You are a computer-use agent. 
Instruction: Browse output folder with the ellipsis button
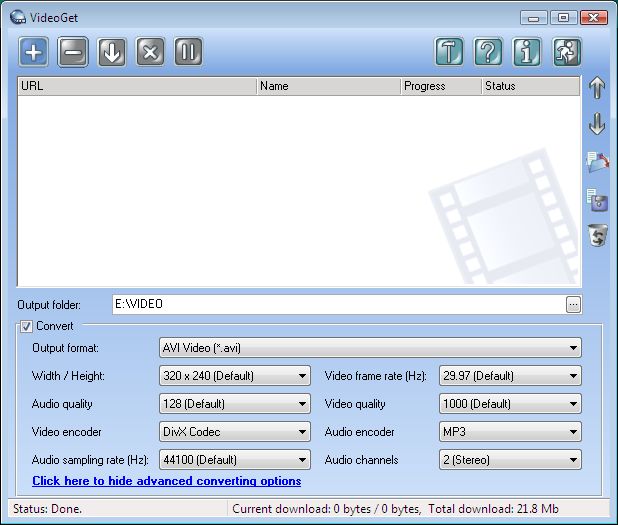[573, 305]
